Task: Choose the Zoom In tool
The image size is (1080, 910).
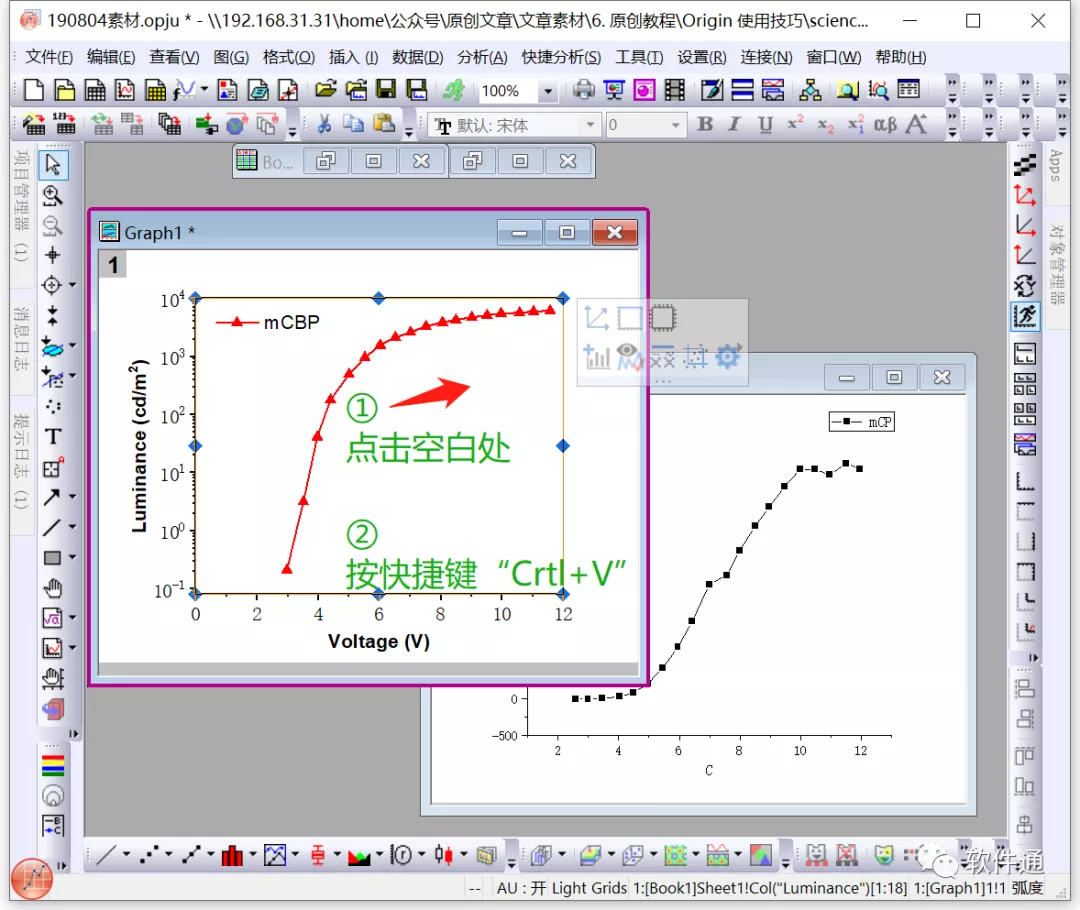Action: 52,195
